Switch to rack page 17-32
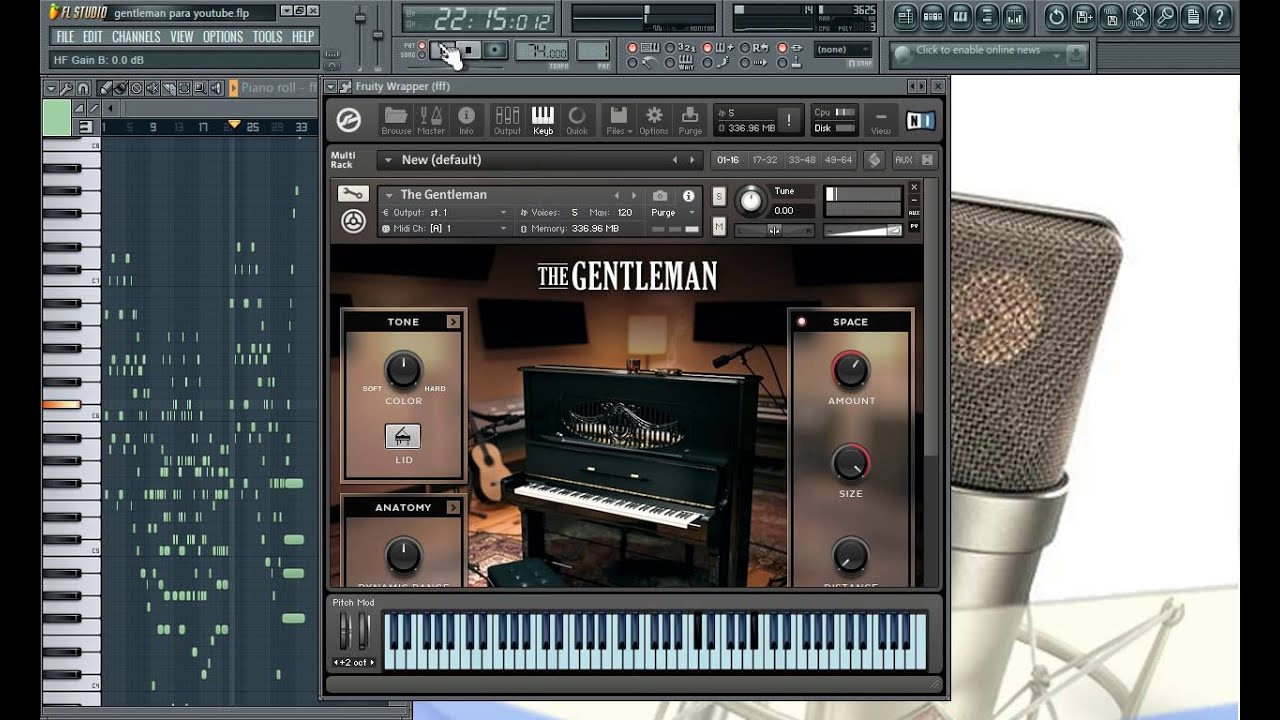Viewport: 1280px width, 720px height. 764,160
